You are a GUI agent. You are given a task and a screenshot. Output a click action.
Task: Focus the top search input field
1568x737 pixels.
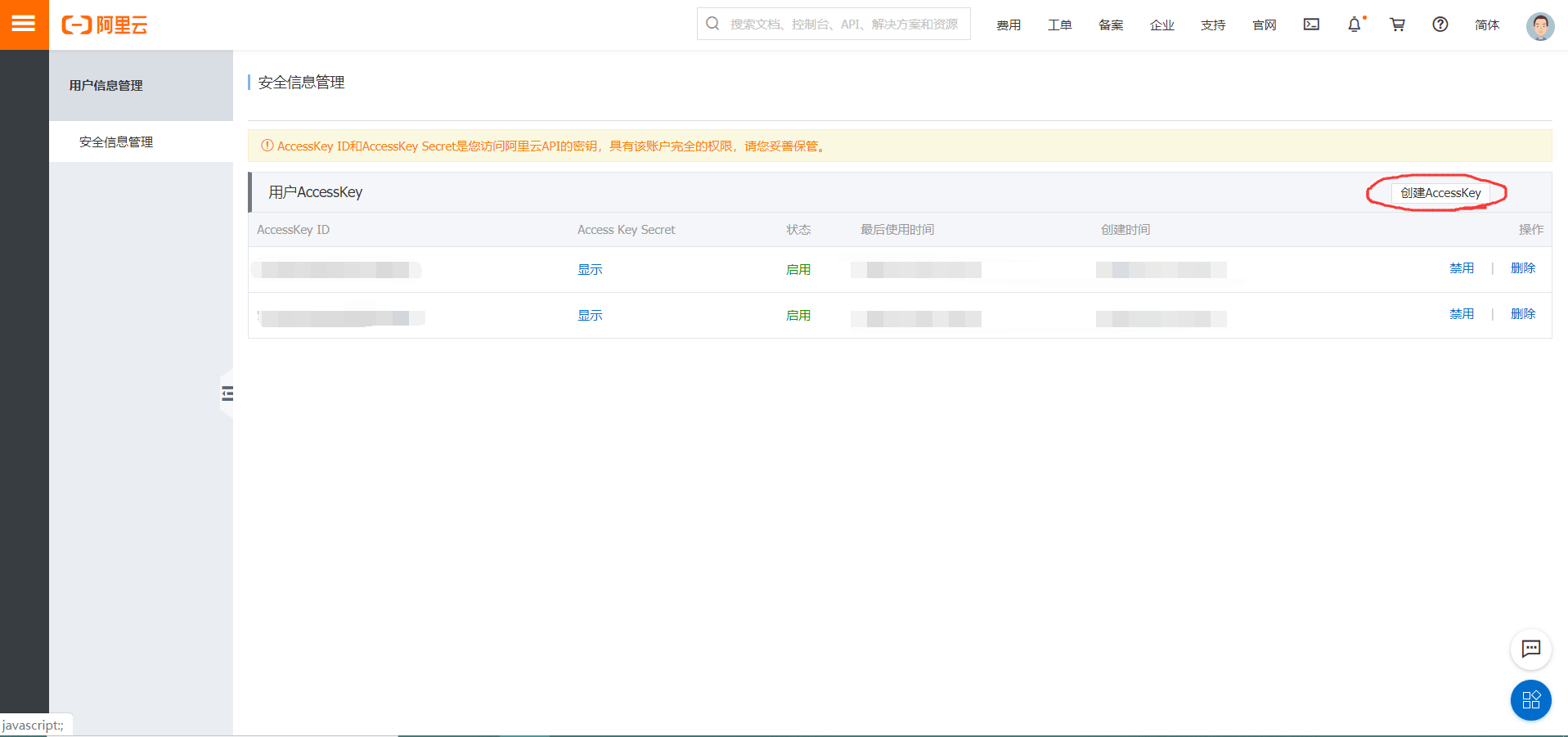pos(833,24)
